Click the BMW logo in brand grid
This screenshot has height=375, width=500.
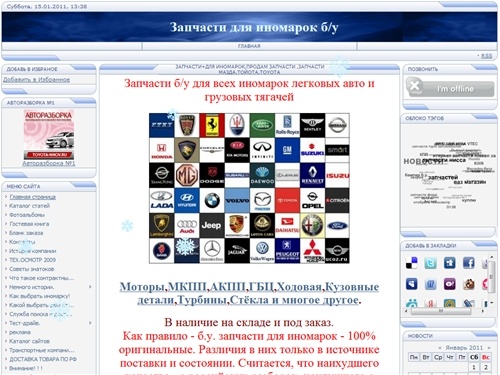(212, 200)
